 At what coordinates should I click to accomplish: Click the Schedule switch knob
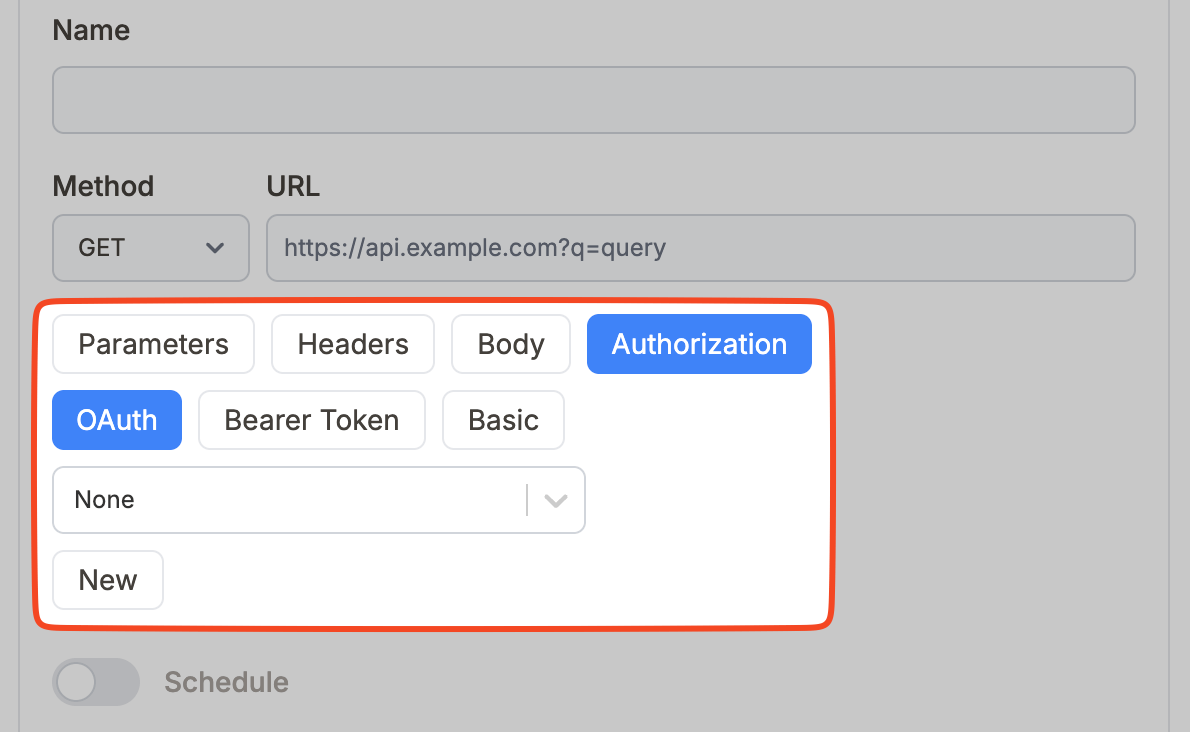coord(78,681)
